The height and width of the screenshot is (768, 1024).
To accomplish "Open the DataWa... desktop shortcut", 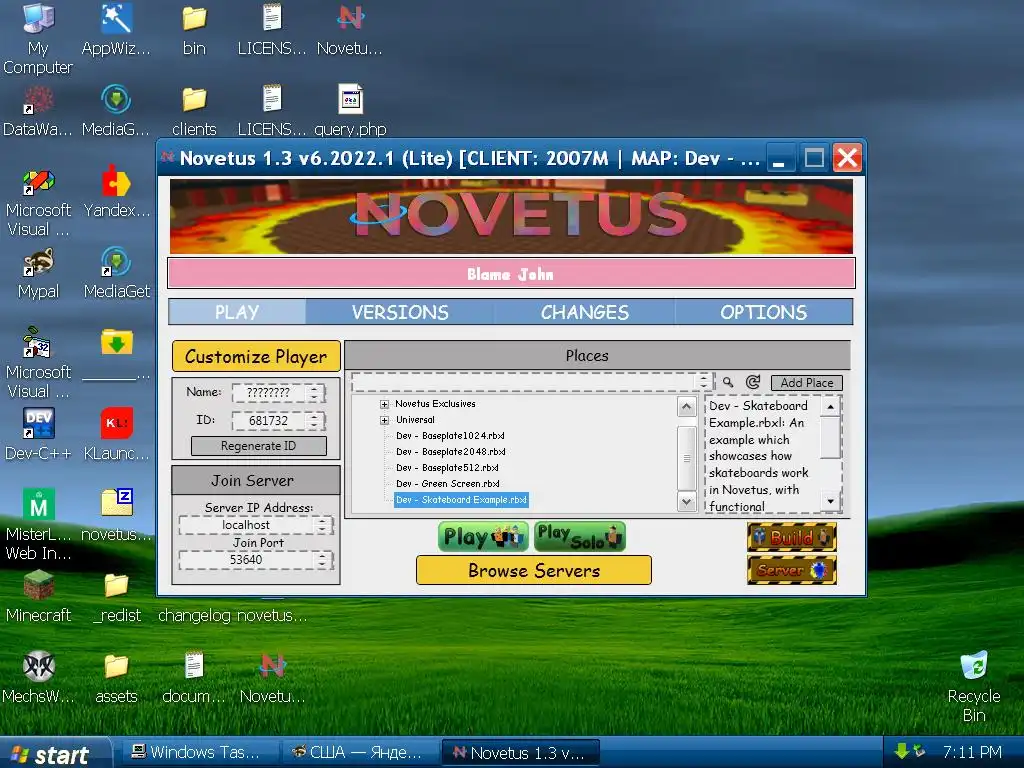I will click(x=38, y=110).
